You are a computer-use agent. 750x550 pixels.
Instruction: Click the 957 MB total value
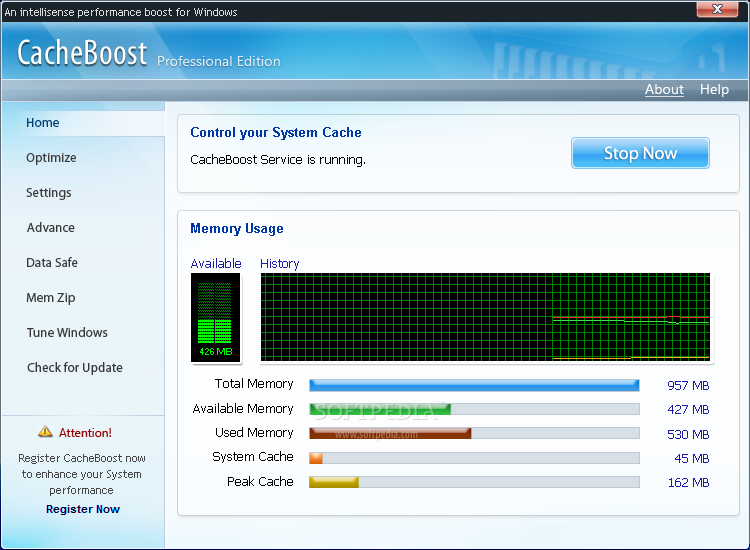coord(688,385)
